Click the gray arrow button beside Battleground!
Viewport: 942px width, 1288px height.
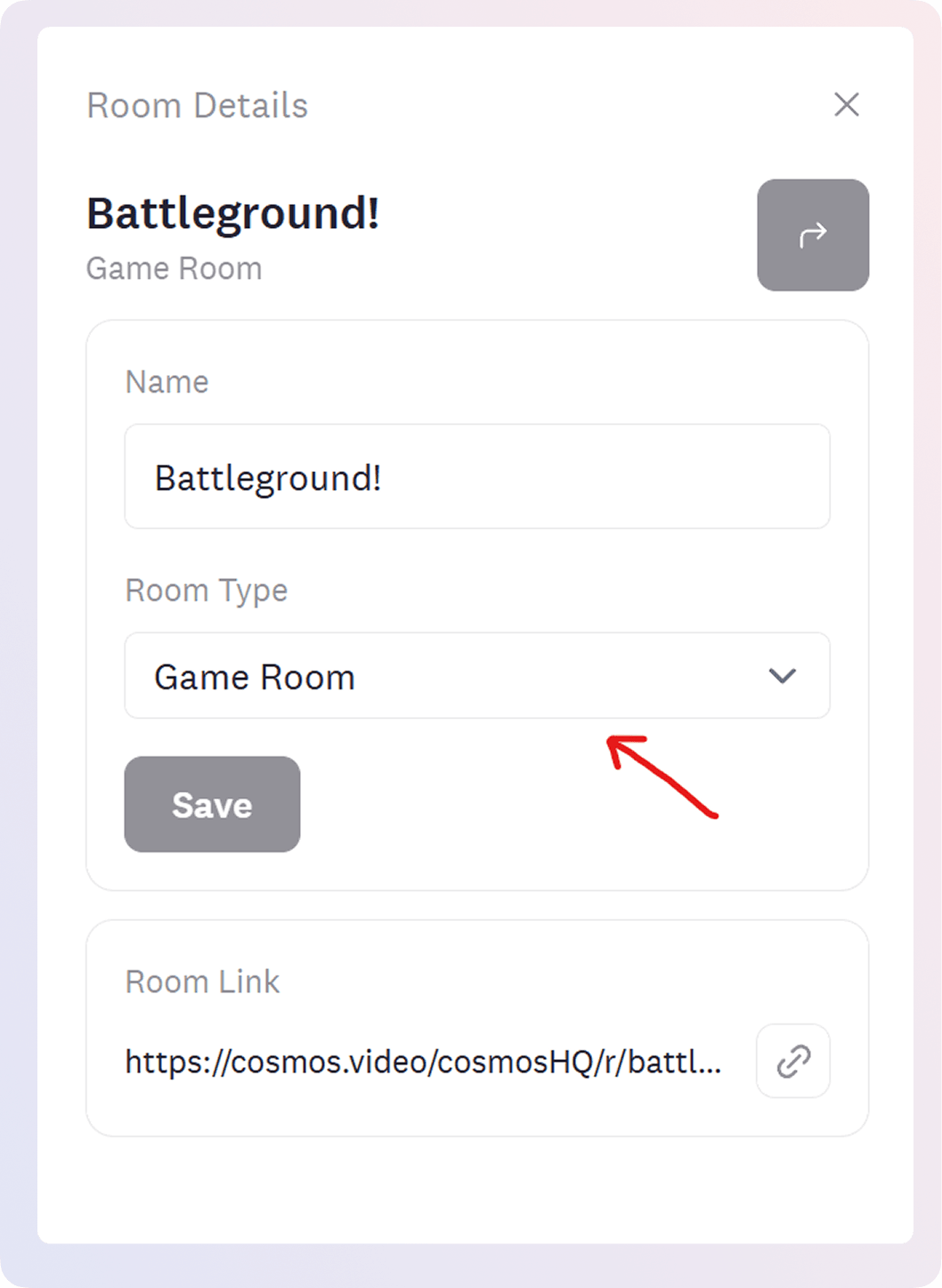pos(813,235)
